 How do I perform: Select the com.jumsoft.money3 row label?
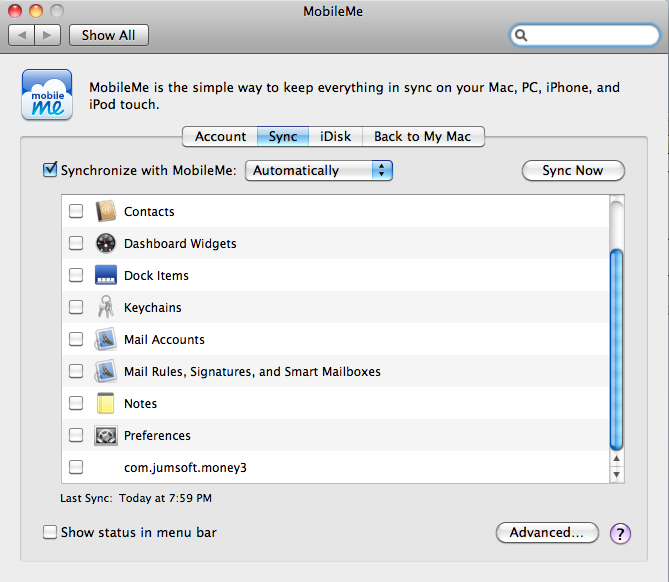coord(185,468)
